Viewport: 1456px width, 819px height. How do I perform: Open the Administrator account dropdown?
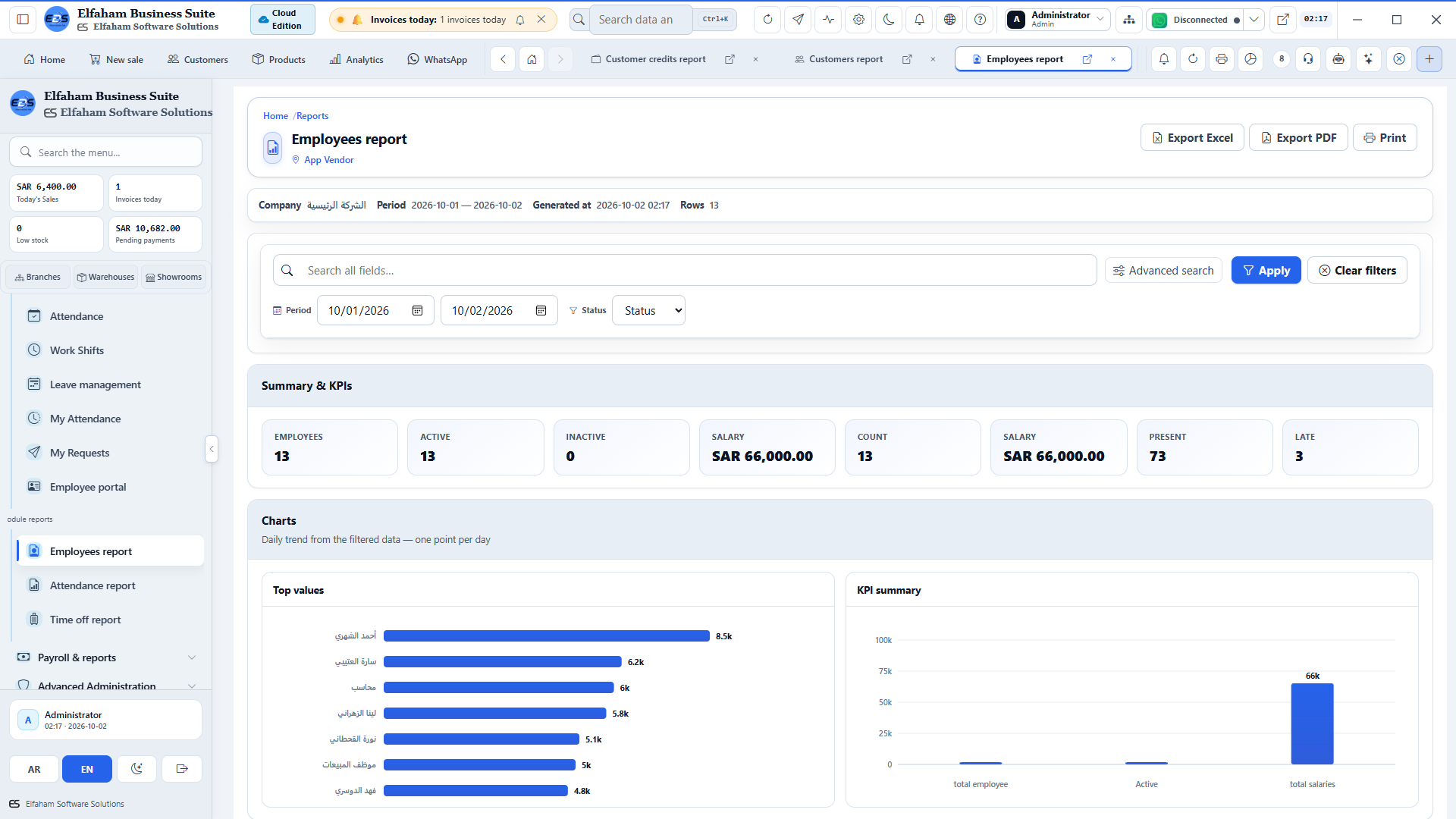(x=1058, y=20)
